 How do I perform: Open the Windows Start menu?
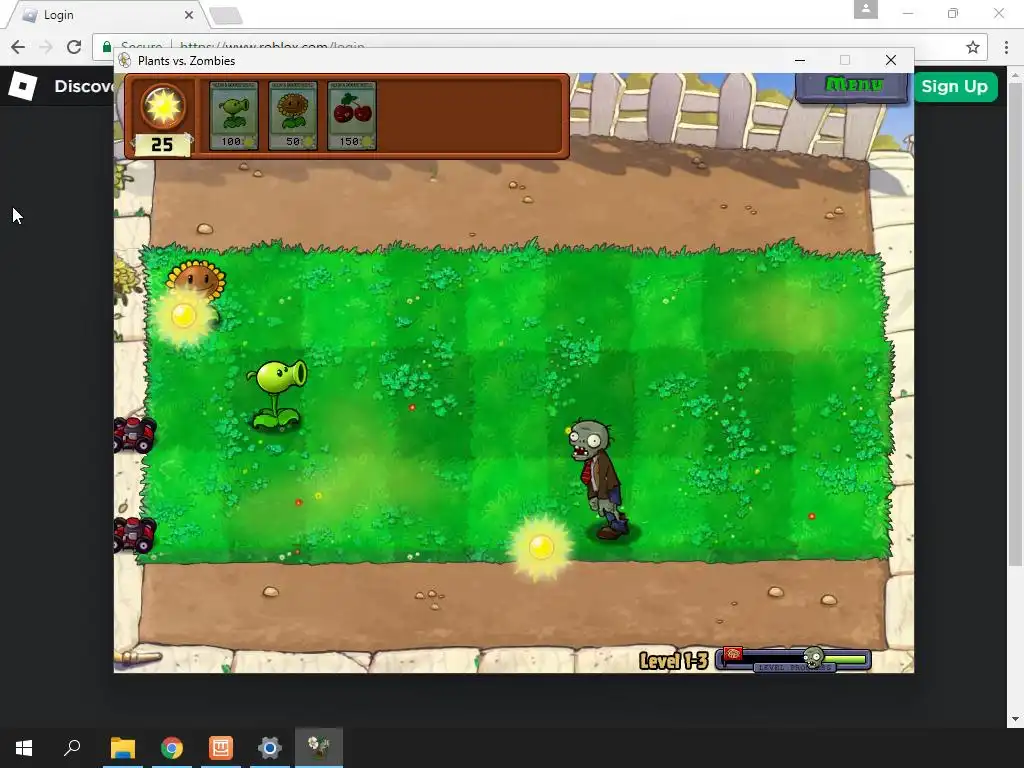(x=24, y=748)
